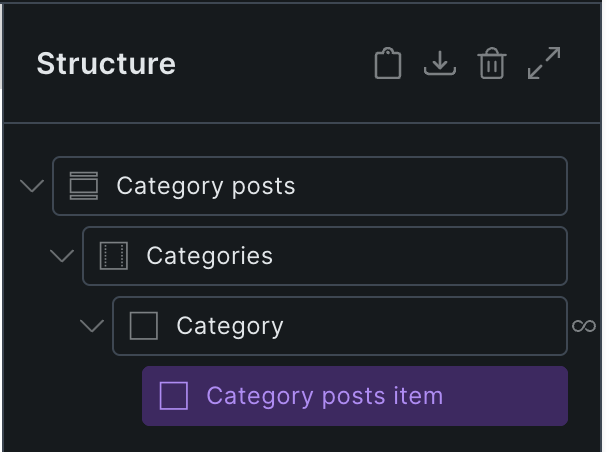This screenshot has width=610, height=452.
Task: Click the section icon beside Category posts
Action: coord(84,186)
